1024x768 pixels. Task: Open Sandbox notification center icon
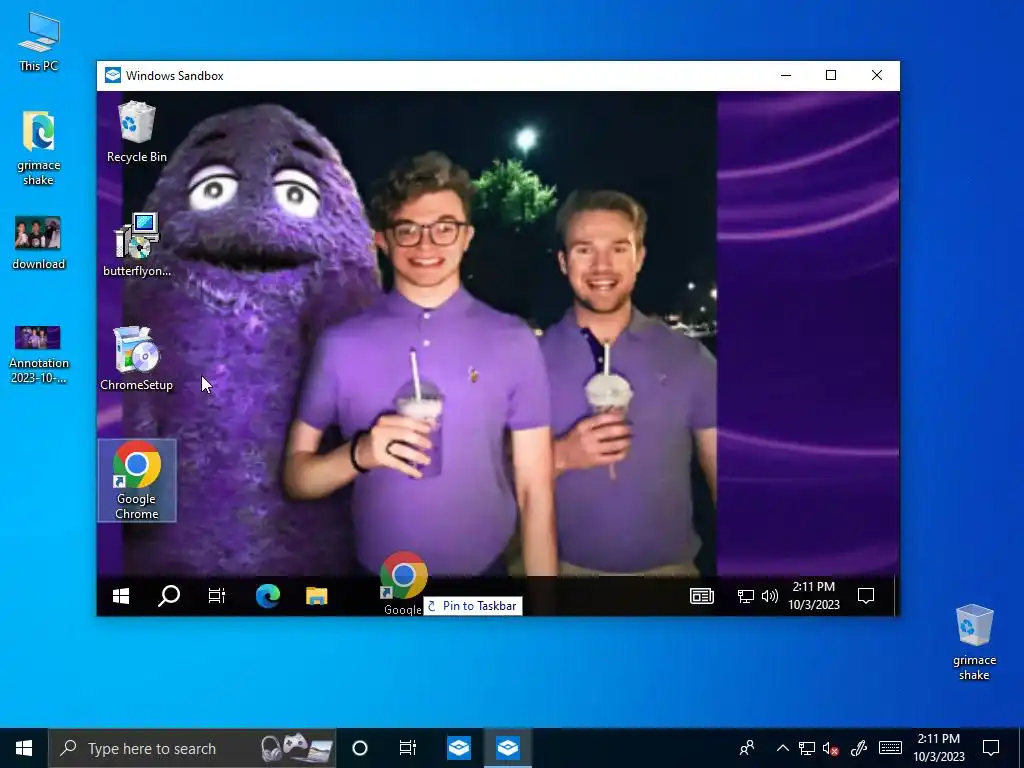866,596
